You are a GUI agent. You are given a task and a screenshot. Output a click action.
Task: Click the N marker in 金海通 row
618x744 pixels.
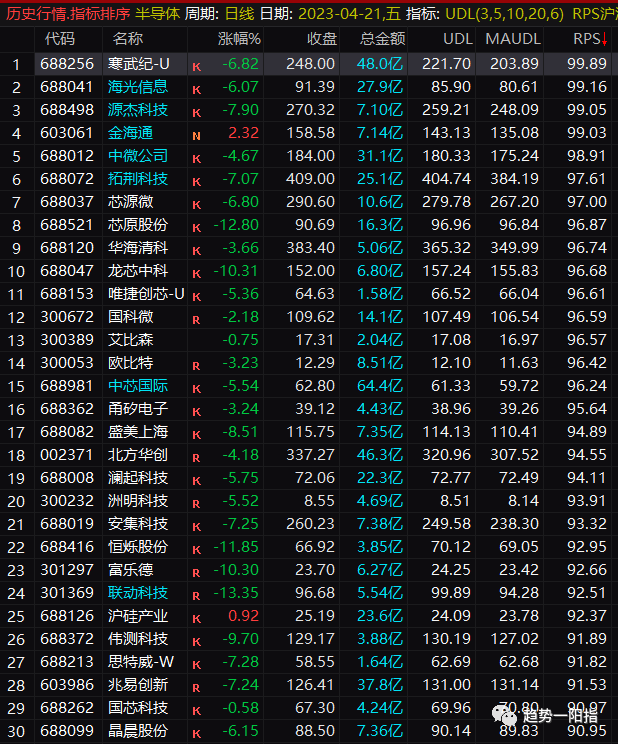click(197, 137)
